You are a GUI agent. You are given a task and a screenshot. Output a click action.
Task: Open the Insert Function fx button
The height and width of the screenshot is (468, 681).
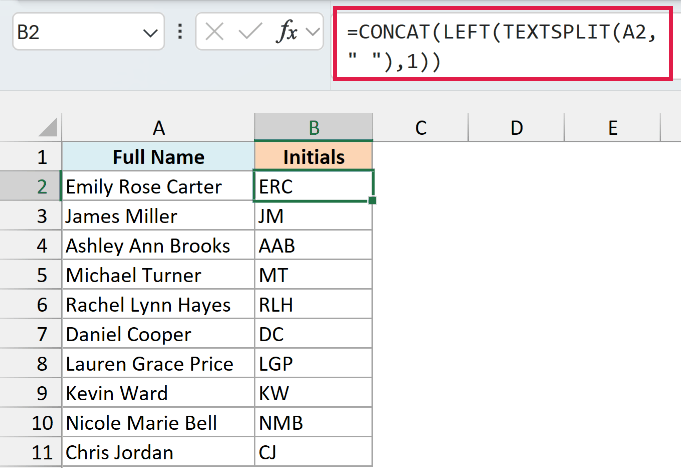click(x=287, y=32)
